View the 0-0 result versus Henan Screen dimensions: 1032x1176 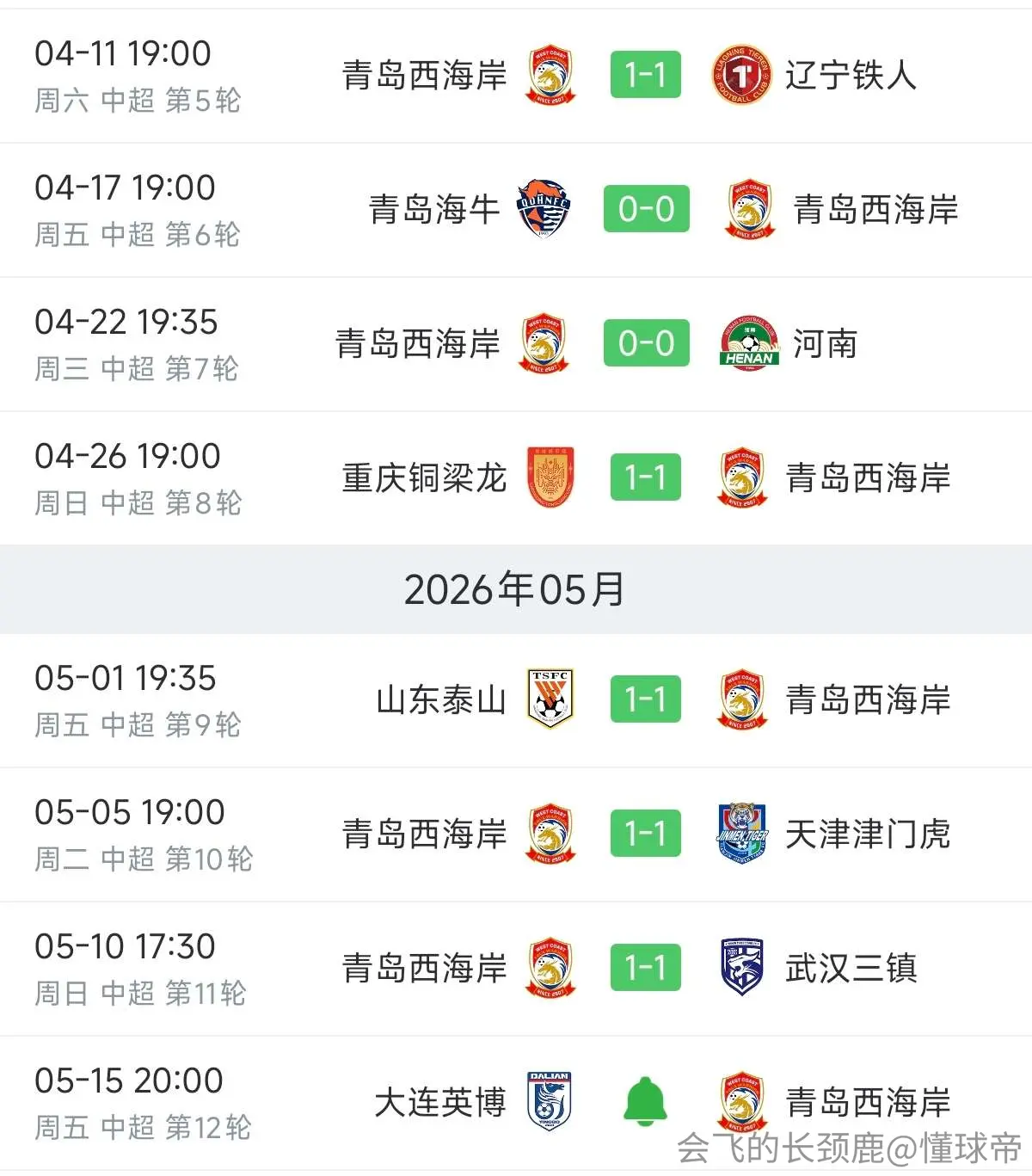point(646,343)
